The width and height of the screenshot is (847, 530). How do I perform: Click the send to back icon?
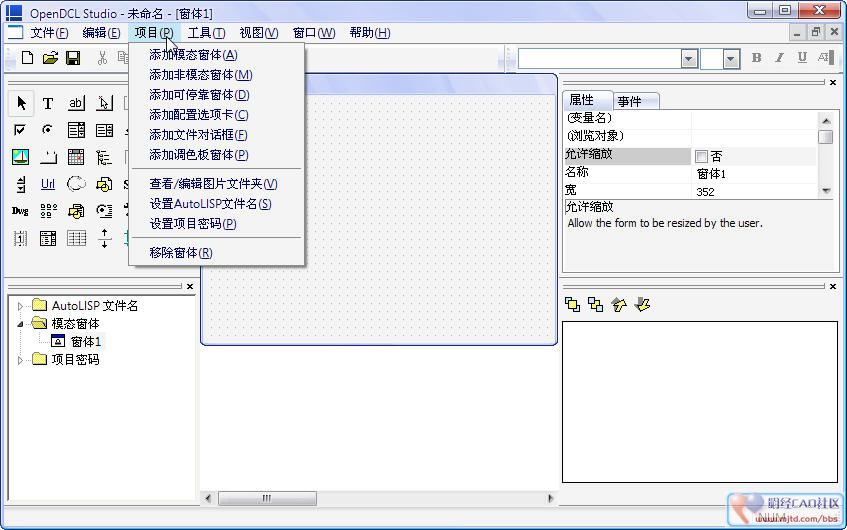tap(596, 305)
